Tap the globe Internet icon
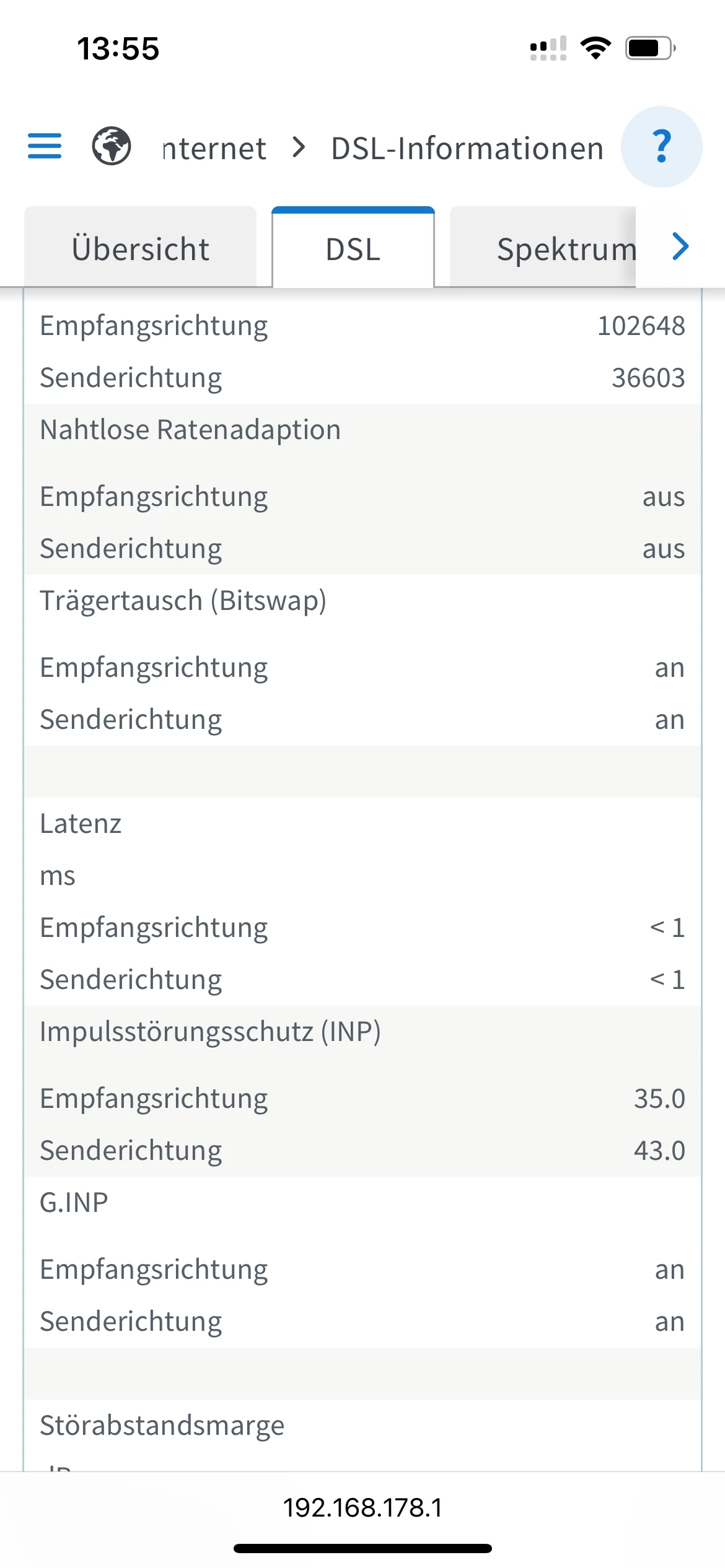 [112, 146]
